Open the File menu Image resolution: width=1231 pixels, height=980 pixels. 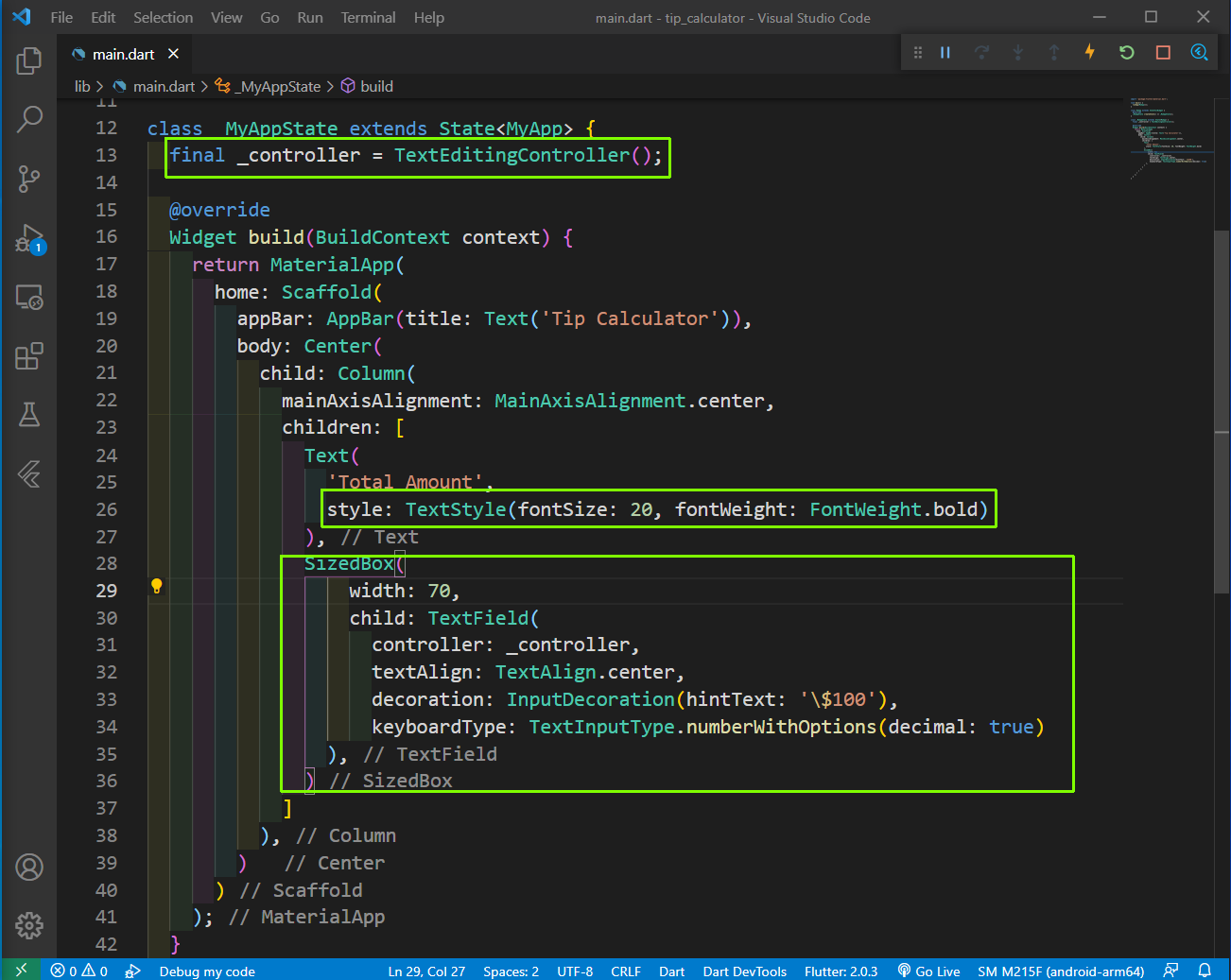[61, 17]
